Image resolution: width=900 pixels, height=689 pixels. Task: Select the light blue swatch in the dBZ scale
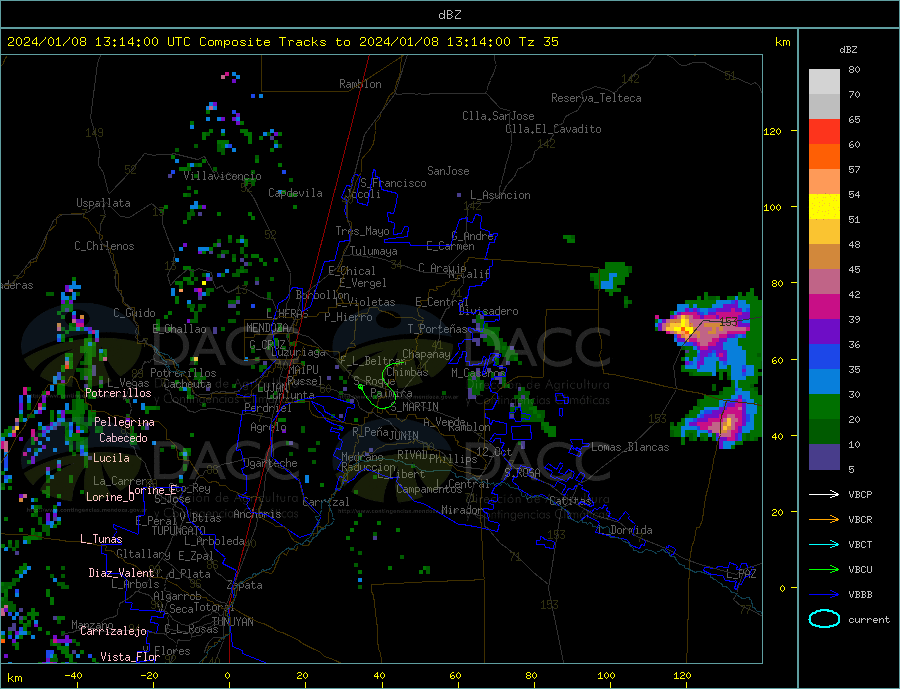(x=824, y=382)
